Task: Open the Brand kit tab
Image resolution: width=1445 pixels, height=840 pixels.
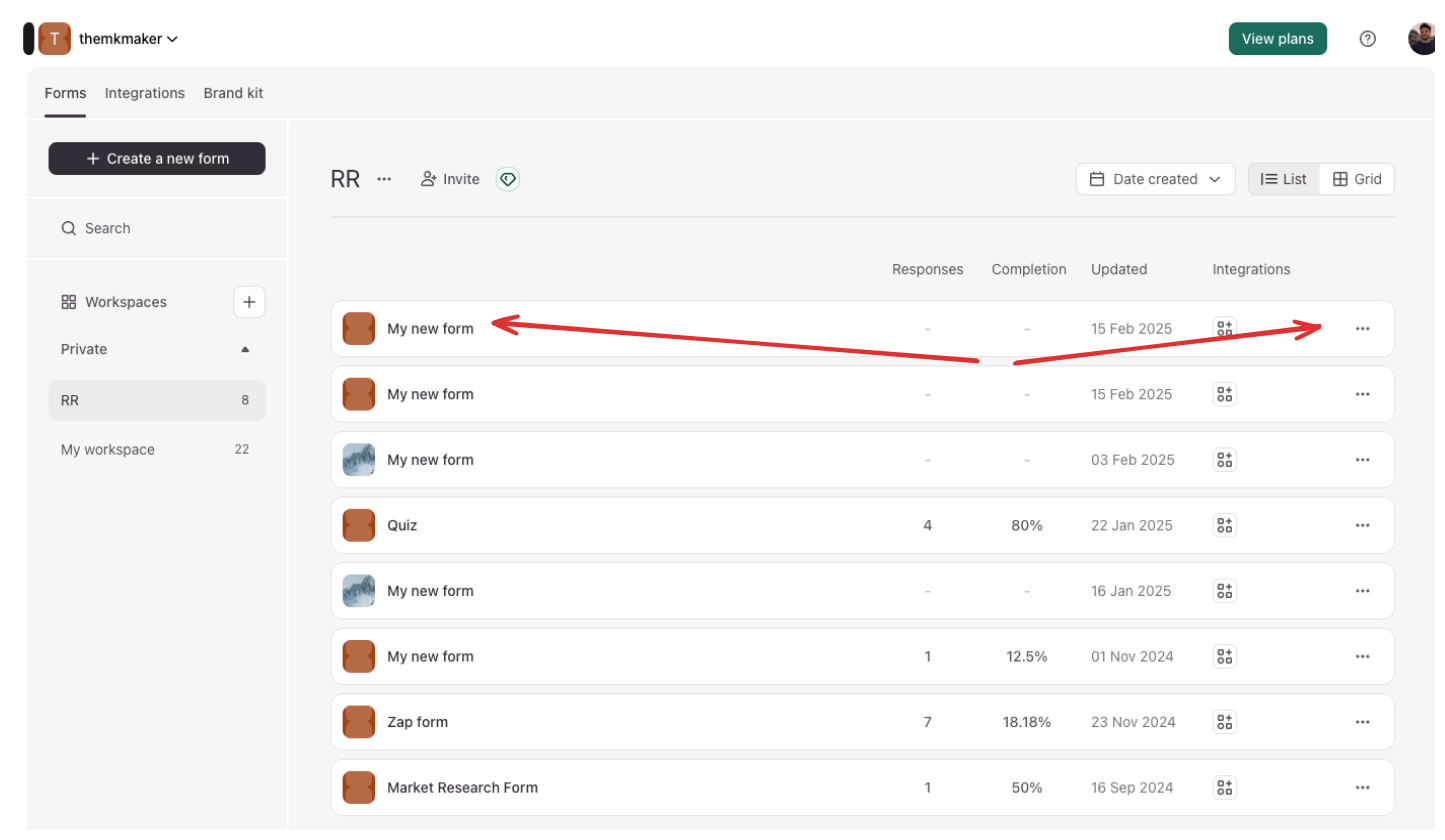Action: click(233, 93)
